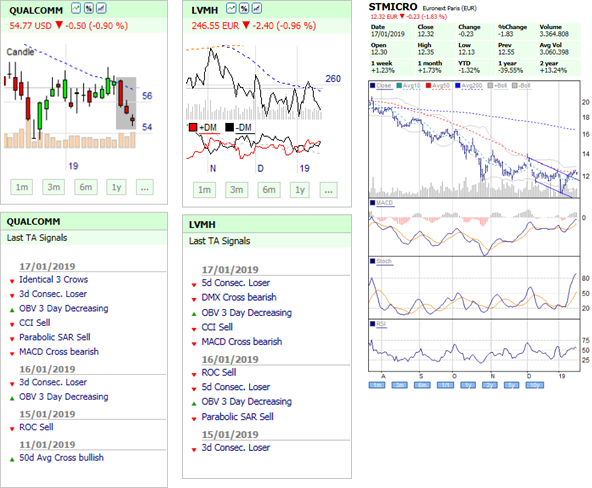This screenshot has height=488, width=592.
Task: Click the STMICRO title heading
Action: 393,7
